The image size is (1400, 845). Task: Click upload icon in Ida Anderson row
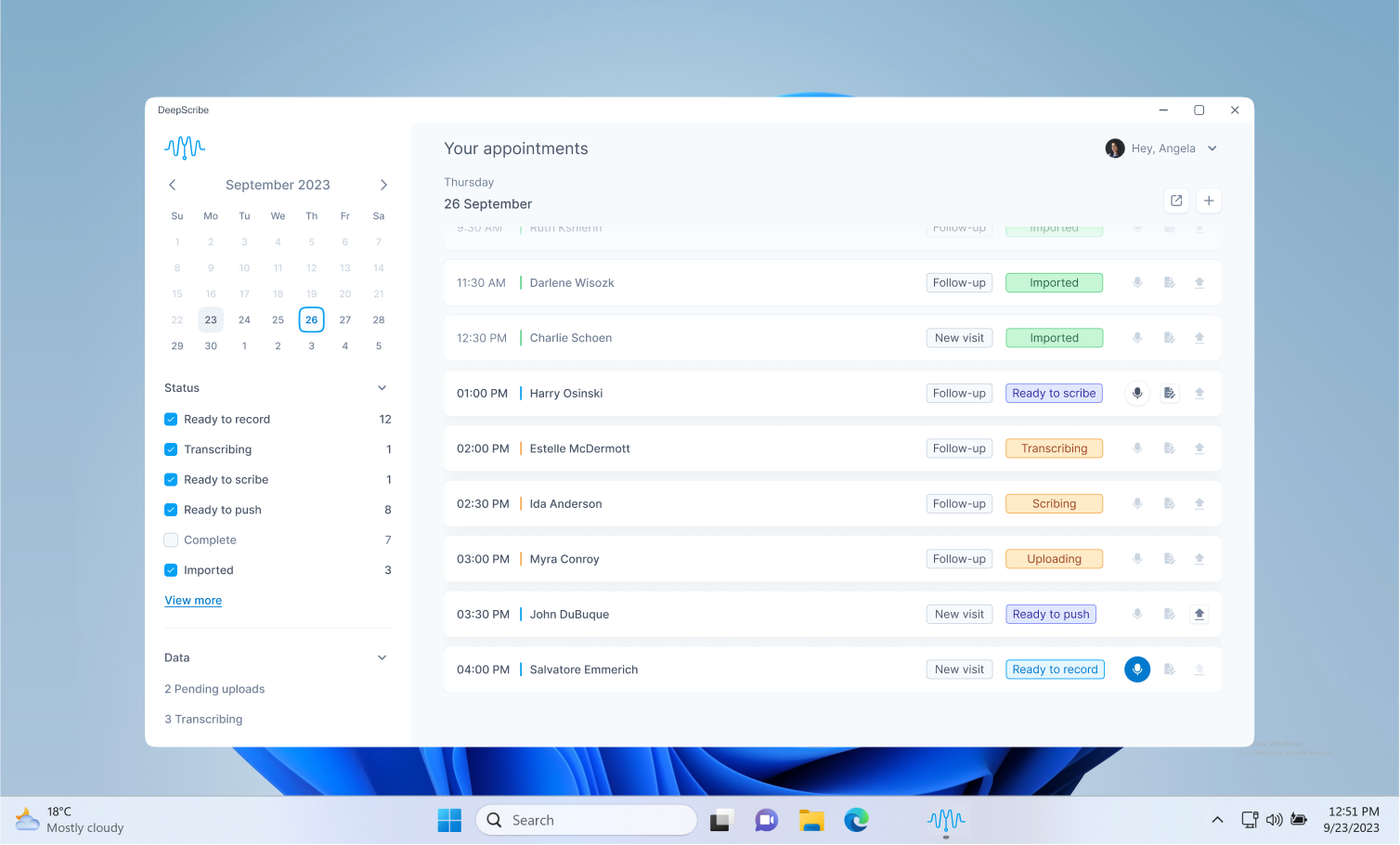[1199, 504]
